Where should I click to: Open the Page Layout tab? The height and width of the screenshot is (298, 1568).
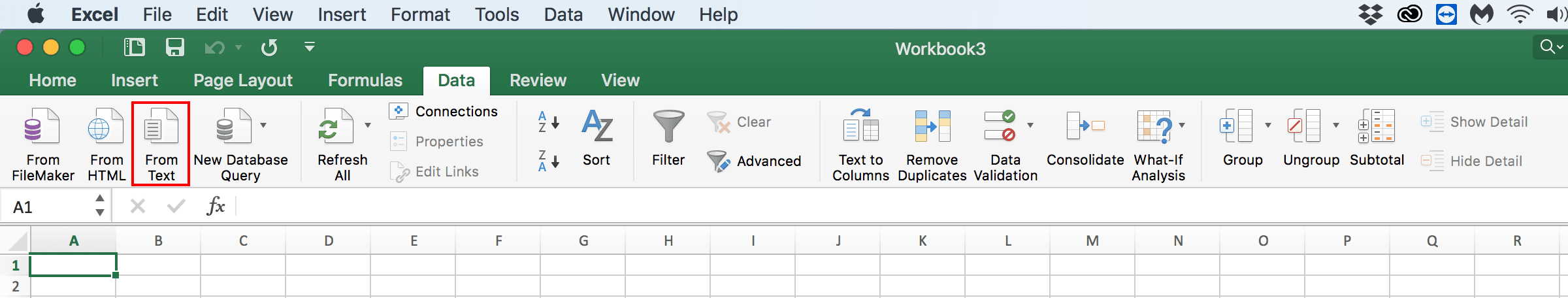(242, 80)
